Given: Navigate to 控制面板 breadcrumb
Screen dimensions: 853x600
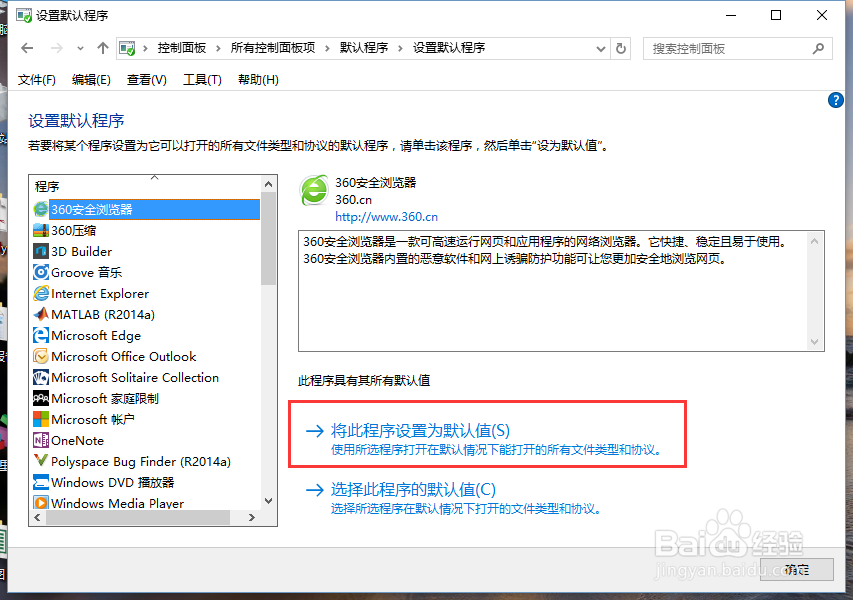Looking at the screenshot, I should 182,48.
